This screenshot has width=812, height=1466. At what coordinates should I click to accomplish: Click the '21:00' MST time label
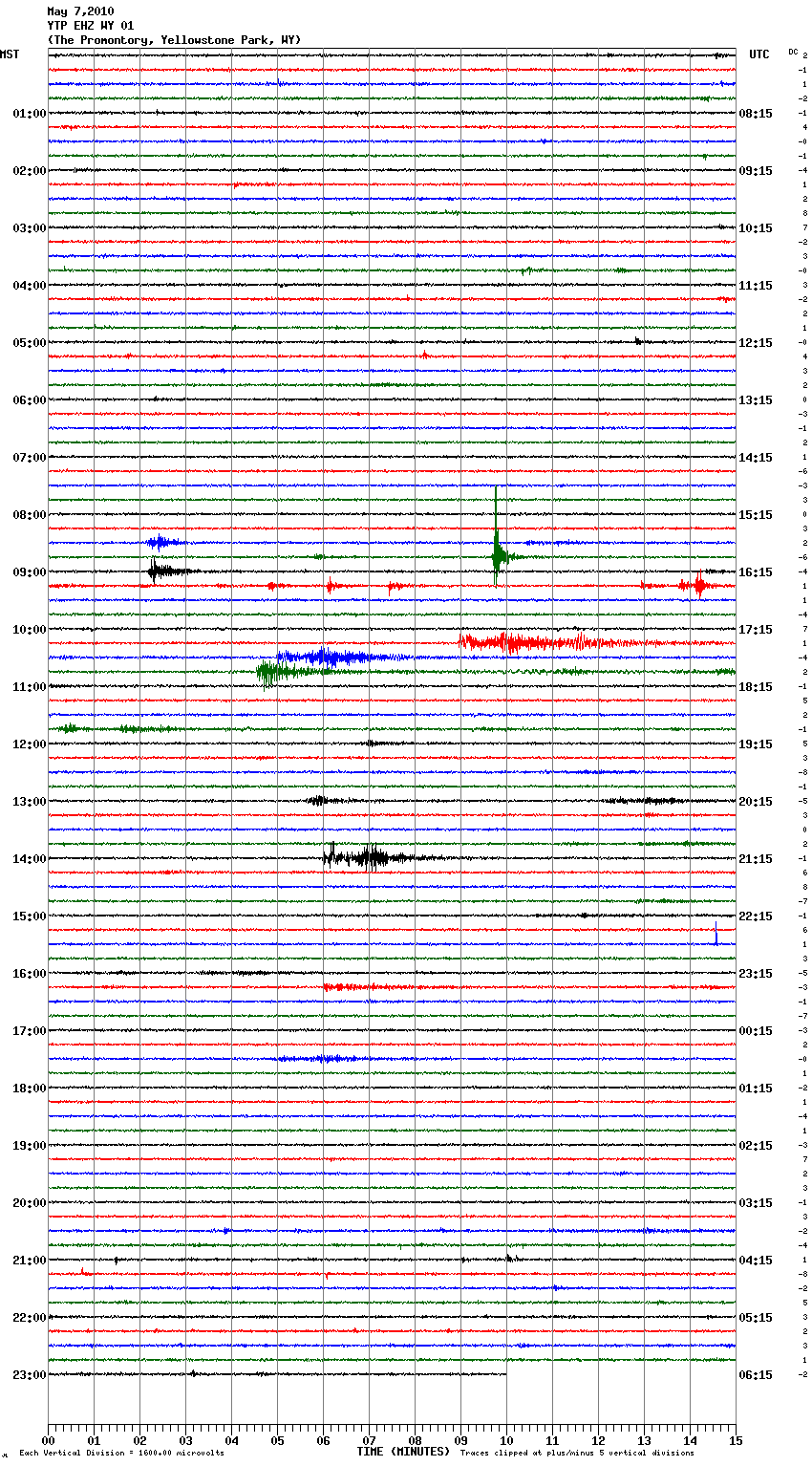(x=30, y=1261)
